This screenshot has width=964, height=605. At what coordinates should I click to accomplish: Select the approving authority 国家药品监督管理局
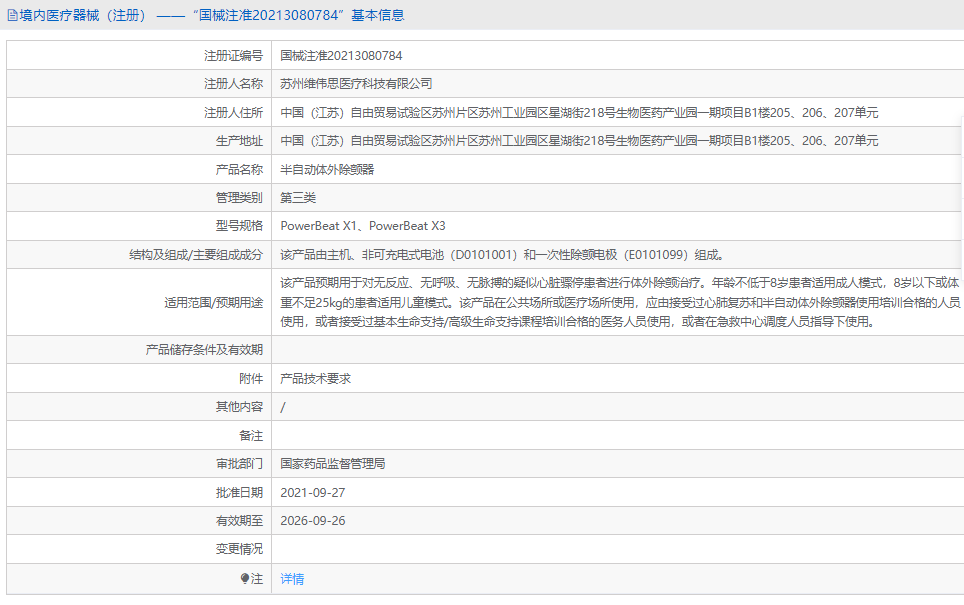click(333, 464)
